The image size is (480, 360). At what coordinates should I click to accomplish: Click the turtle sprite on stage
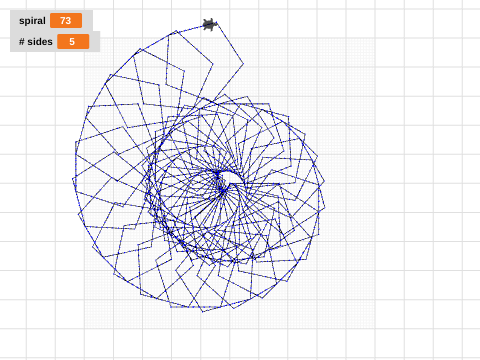pyautogui.click(x=210, y=25)
